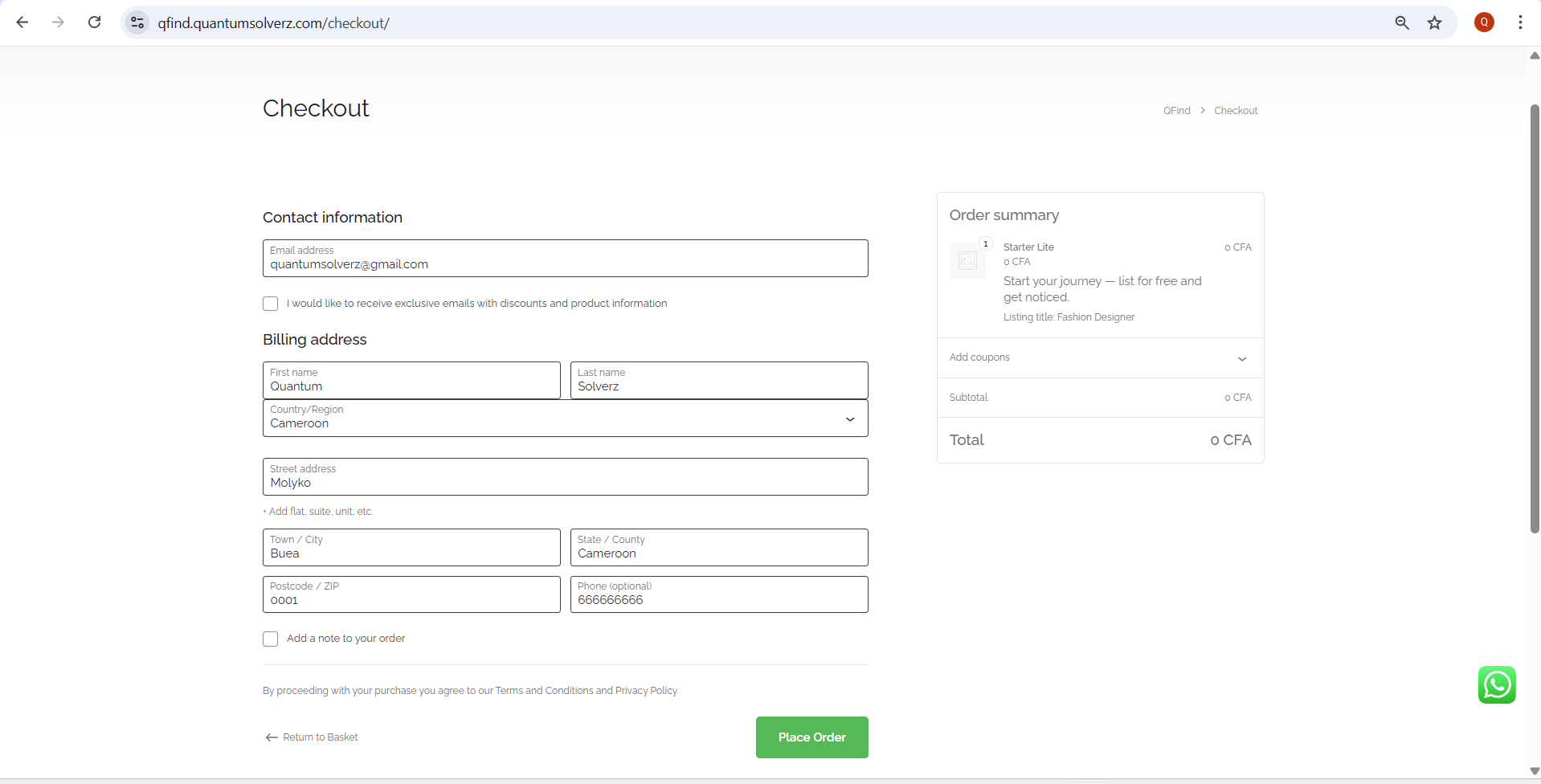Click the zoom magnifier icon in address bar
The height and width of the screenshot is (784, 1541).
point(1401,22)
